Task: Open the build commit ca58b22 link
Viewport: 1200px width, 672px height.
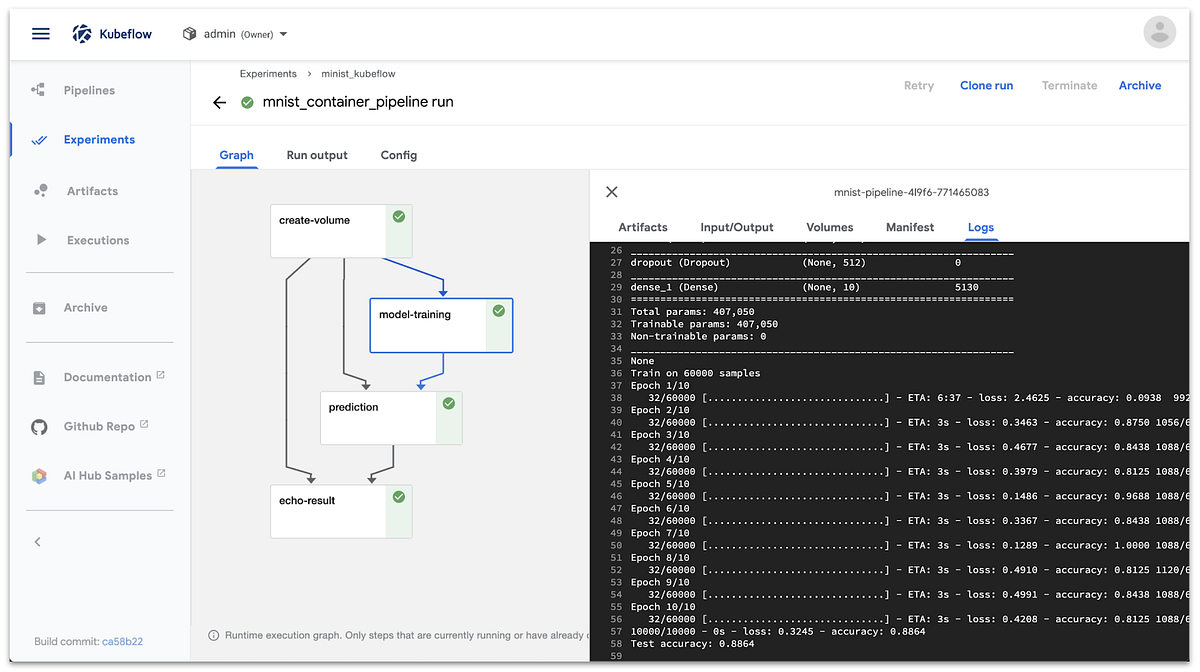Action: click(121, 642)
